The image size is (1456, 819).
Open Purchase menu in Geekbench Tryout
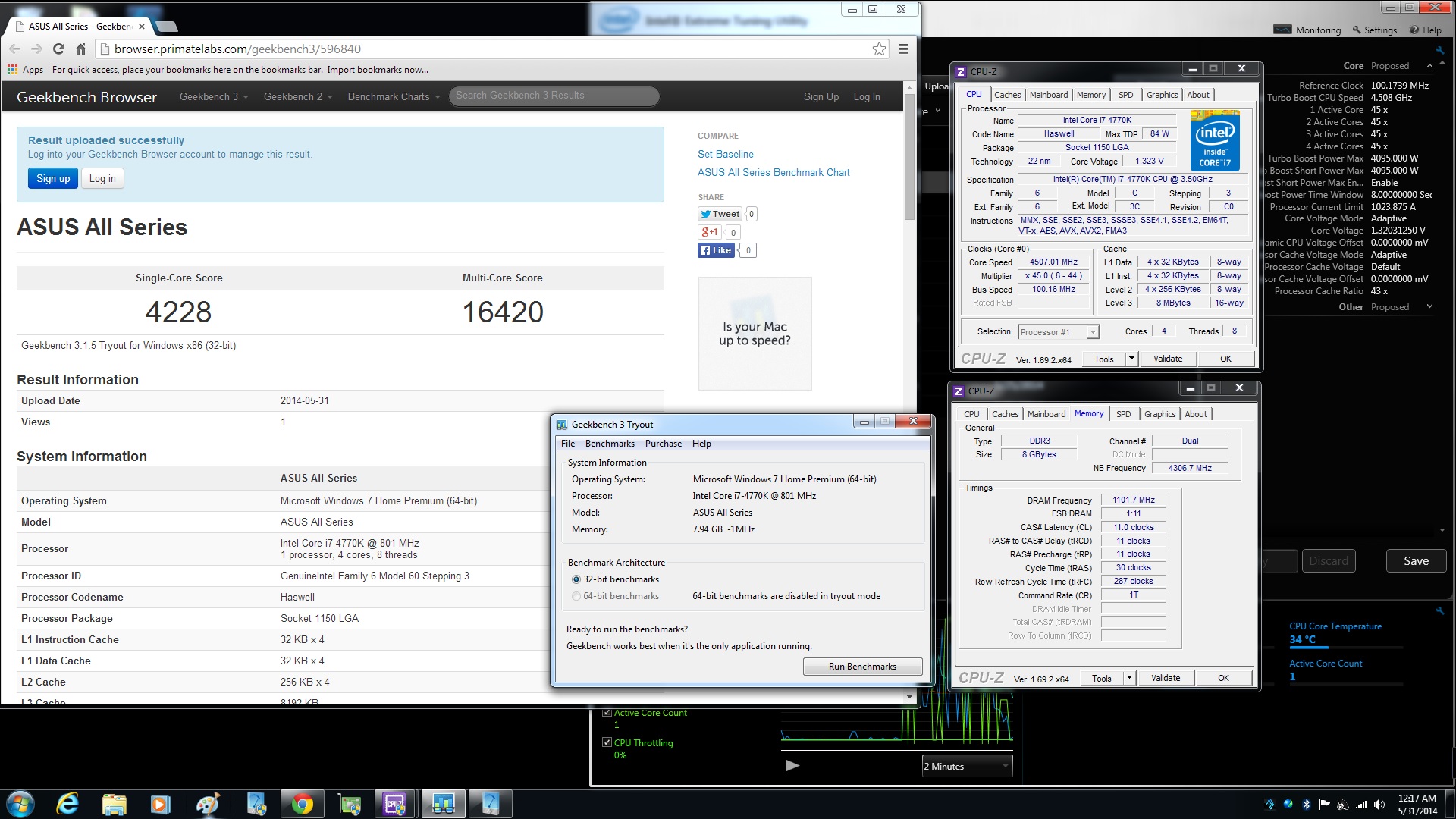coord(664,444)
